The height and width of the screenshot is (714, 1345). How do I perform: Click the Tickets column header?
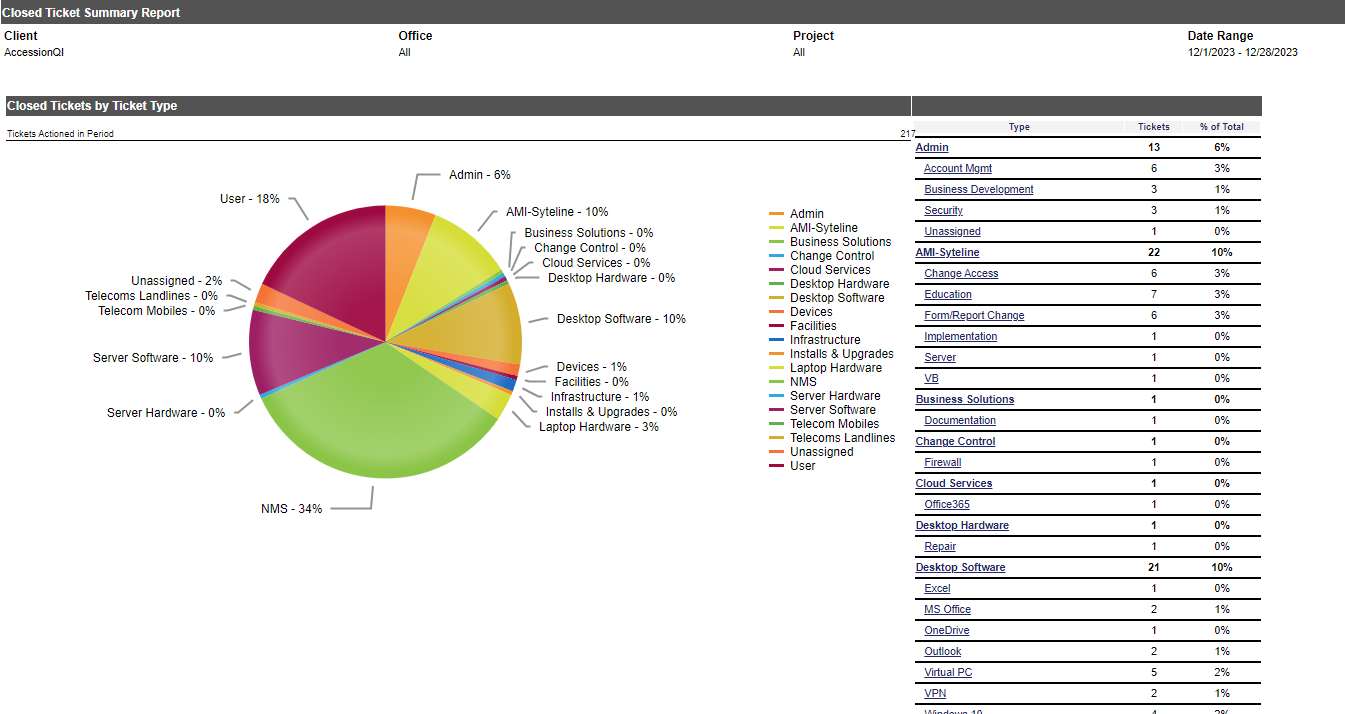(1153, 127)
